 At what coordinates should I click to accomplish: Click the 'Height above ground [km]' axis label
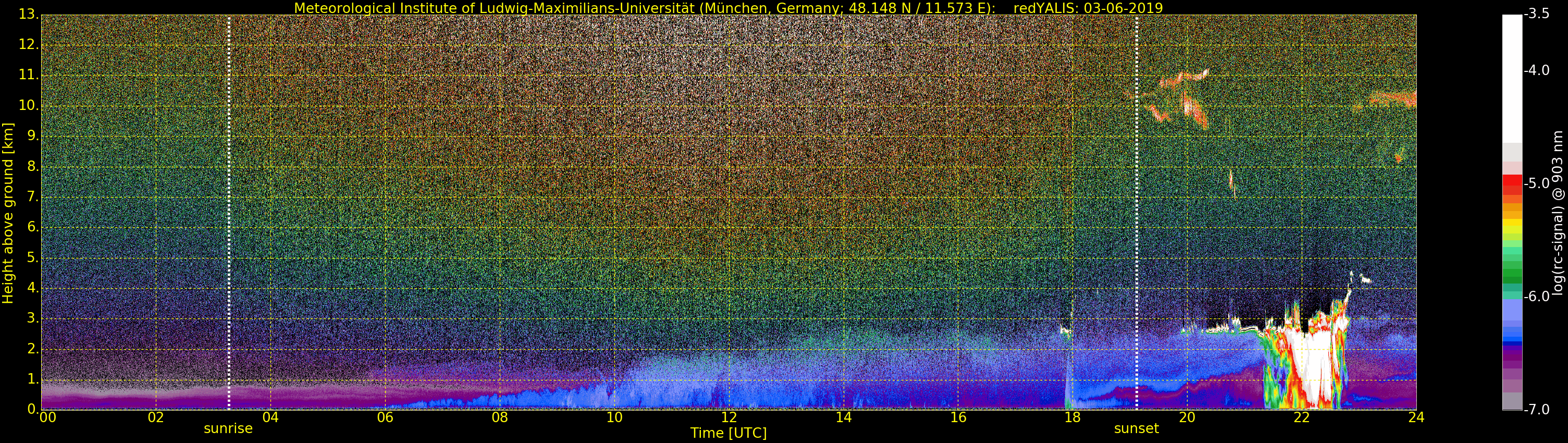tap(8, 213)
